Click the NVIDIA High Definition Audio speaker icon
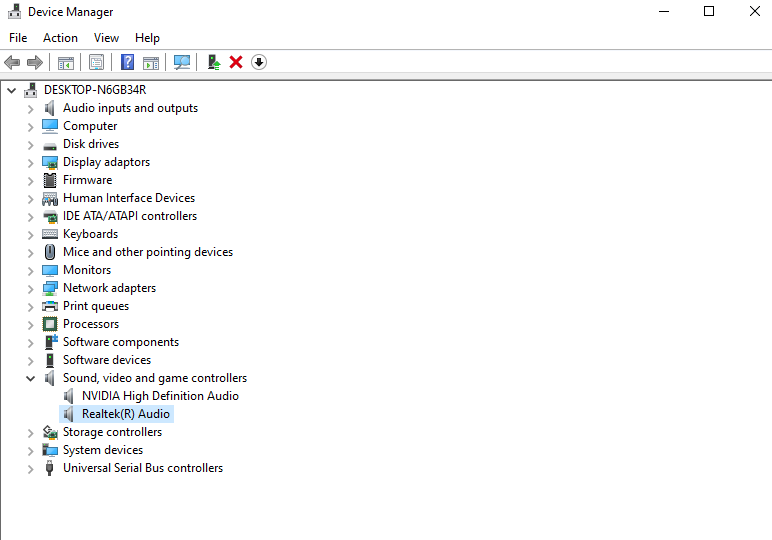 click(x=68, y=396)
